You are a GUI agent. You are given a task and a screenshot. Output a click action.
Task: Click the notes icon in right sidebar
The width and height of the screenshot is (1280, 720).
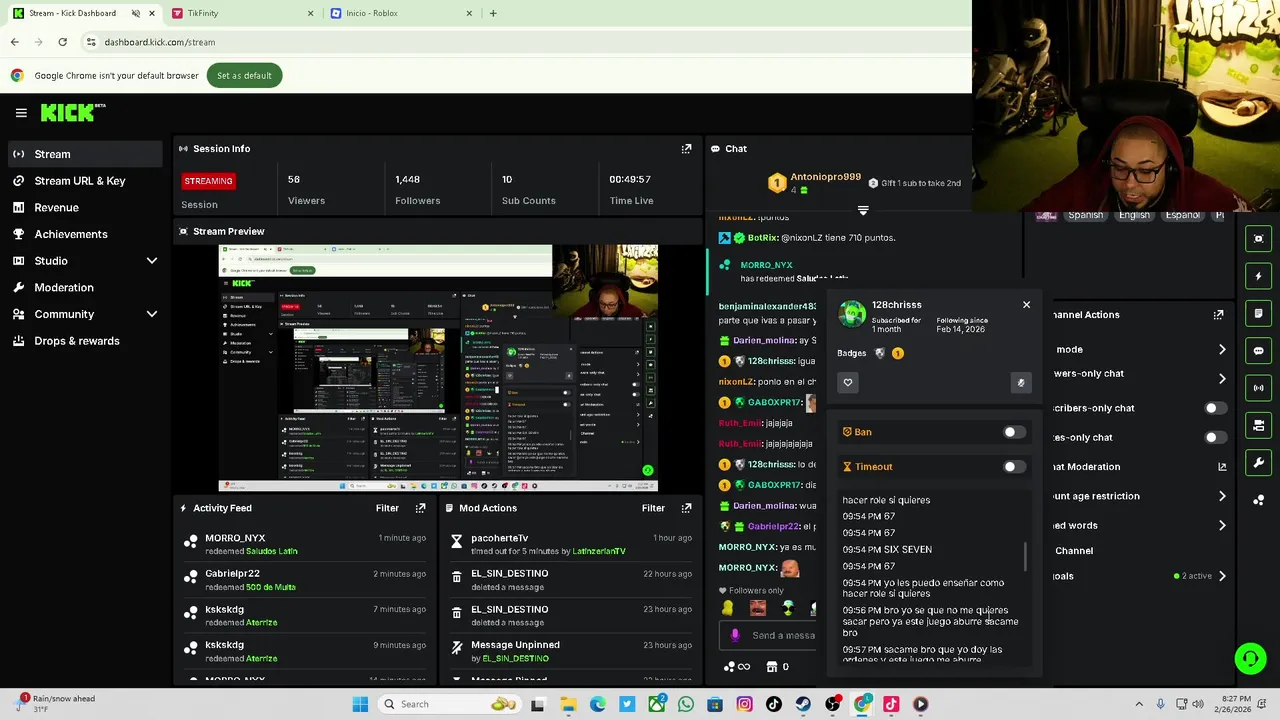(1259, 313)
